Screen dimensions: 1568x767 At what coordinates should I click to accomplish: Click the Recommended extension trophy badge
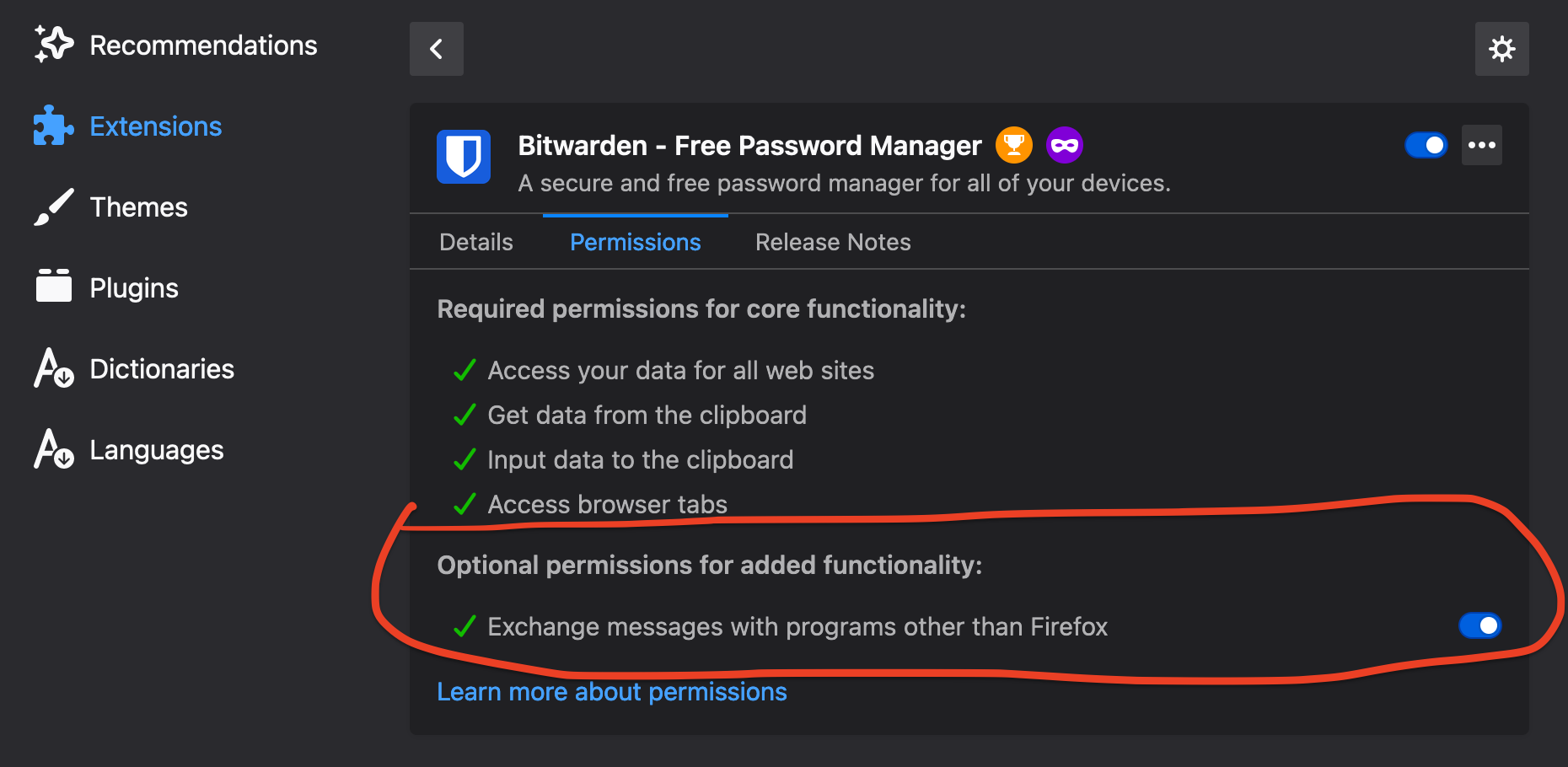[1013, 145]
